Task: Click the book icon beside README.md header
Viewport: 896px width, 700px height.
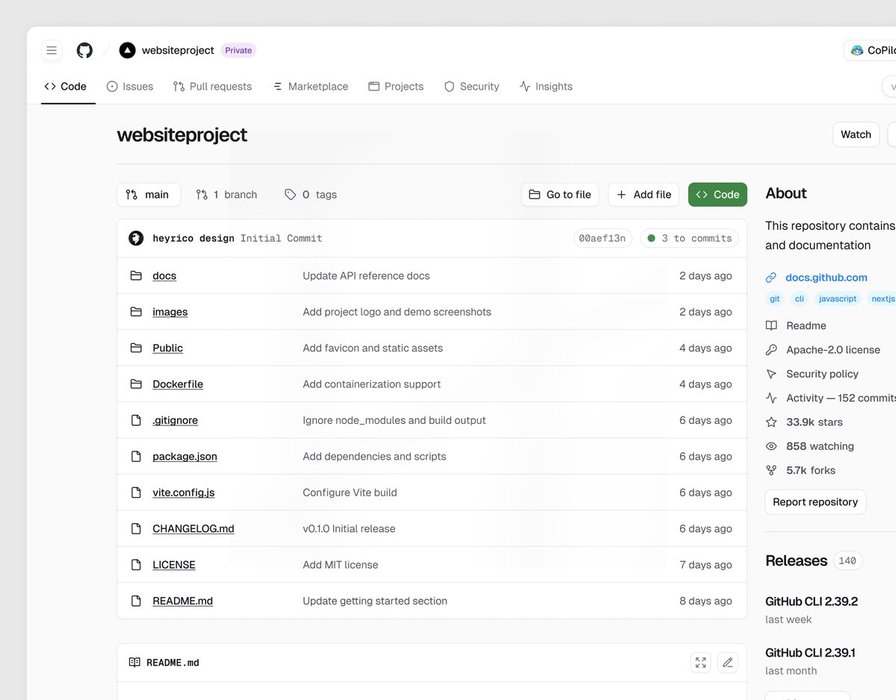Action: pos(134,662)
